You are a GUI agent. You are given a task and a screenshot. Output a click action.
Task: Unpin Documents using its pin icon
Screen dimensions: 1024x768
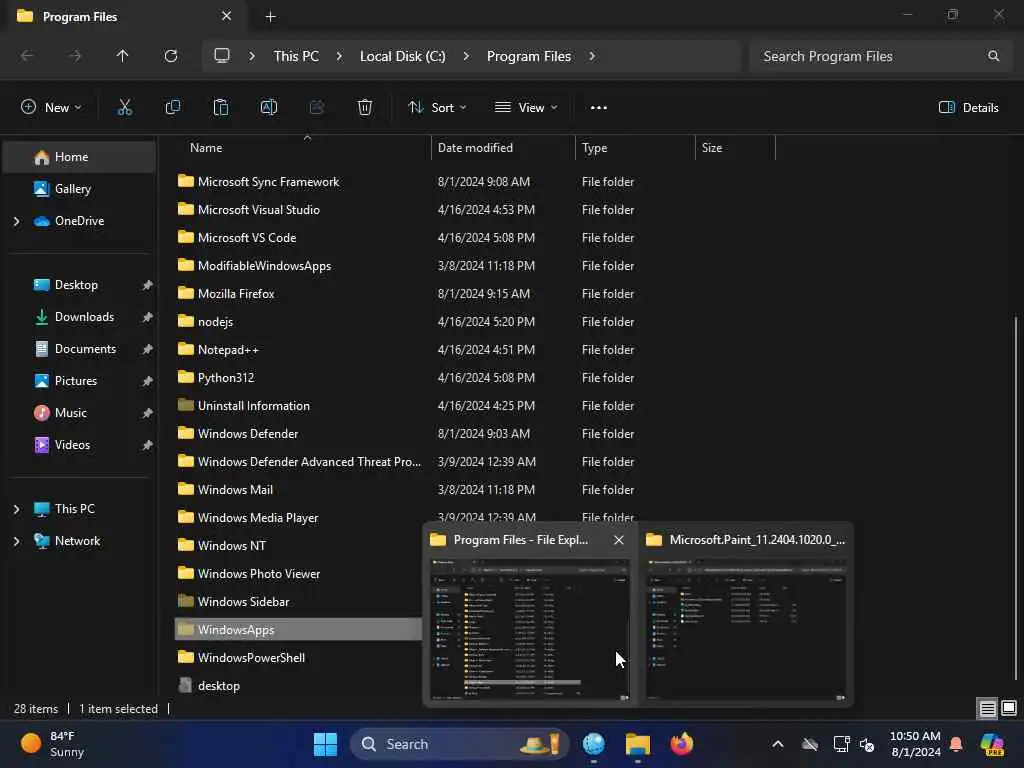point(148,349)
